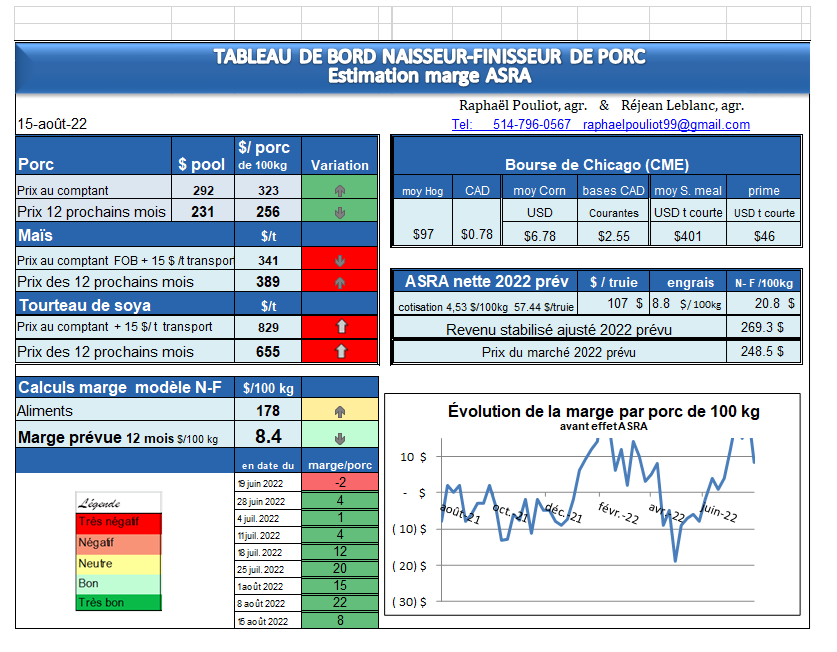The width and height of the screenshot is (837, 652).
Task: Click the up arrow for Maïs Prix des 12 prochains mois
Action: coord(339,282)
